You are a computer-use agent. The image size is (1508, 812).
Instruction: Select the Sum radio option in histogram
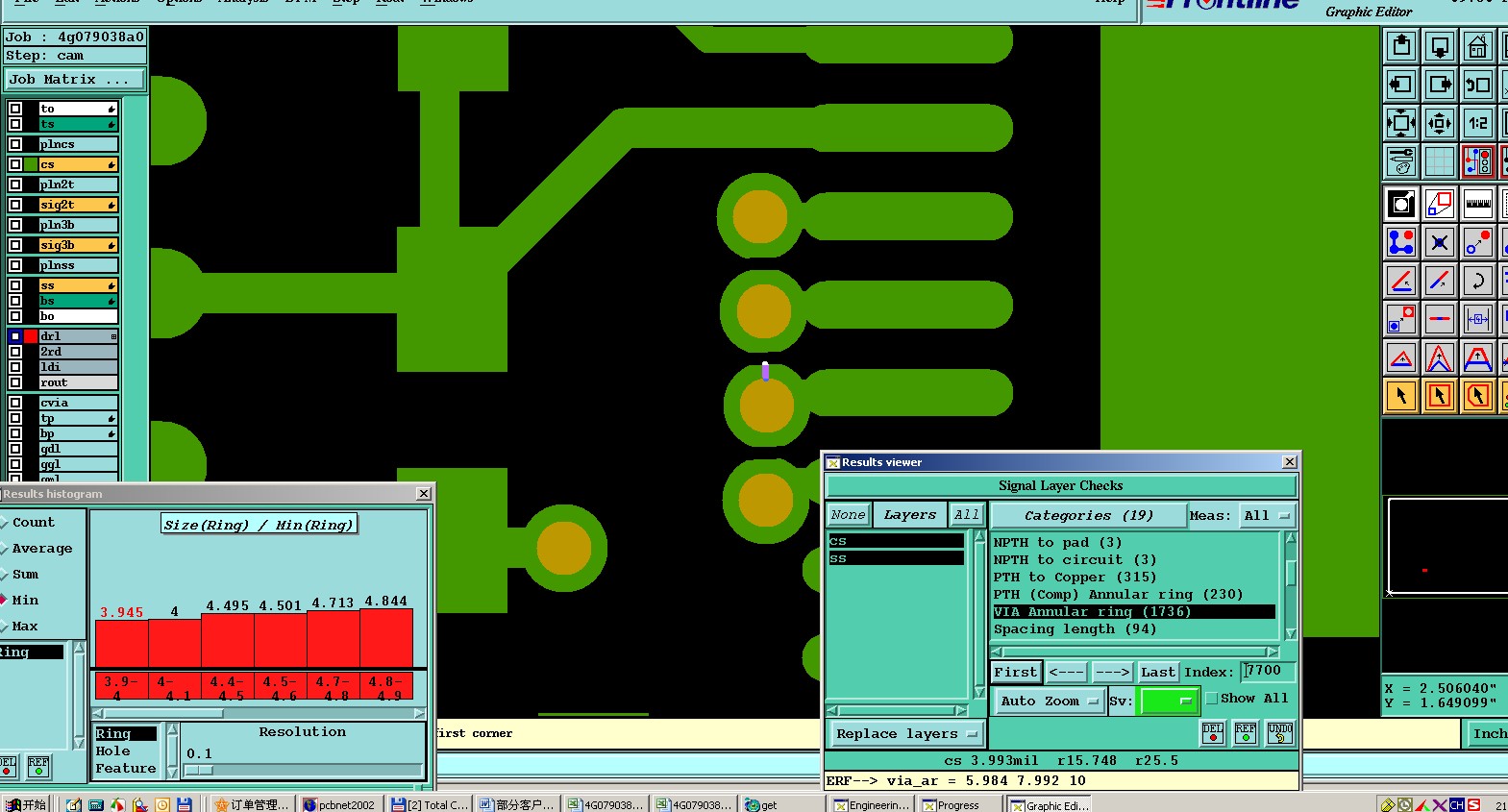(5, 575)
